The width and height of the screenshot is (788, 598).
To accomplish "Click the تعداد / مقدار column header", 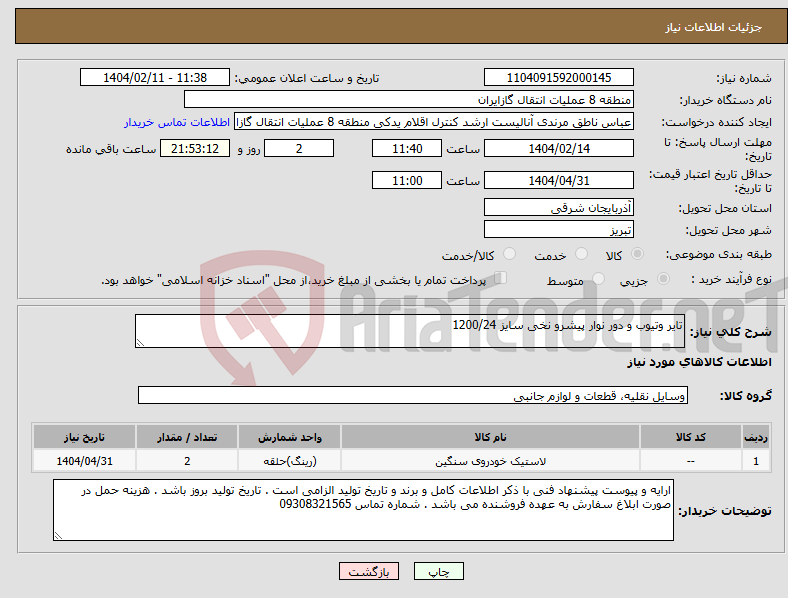I will point(187,437).
